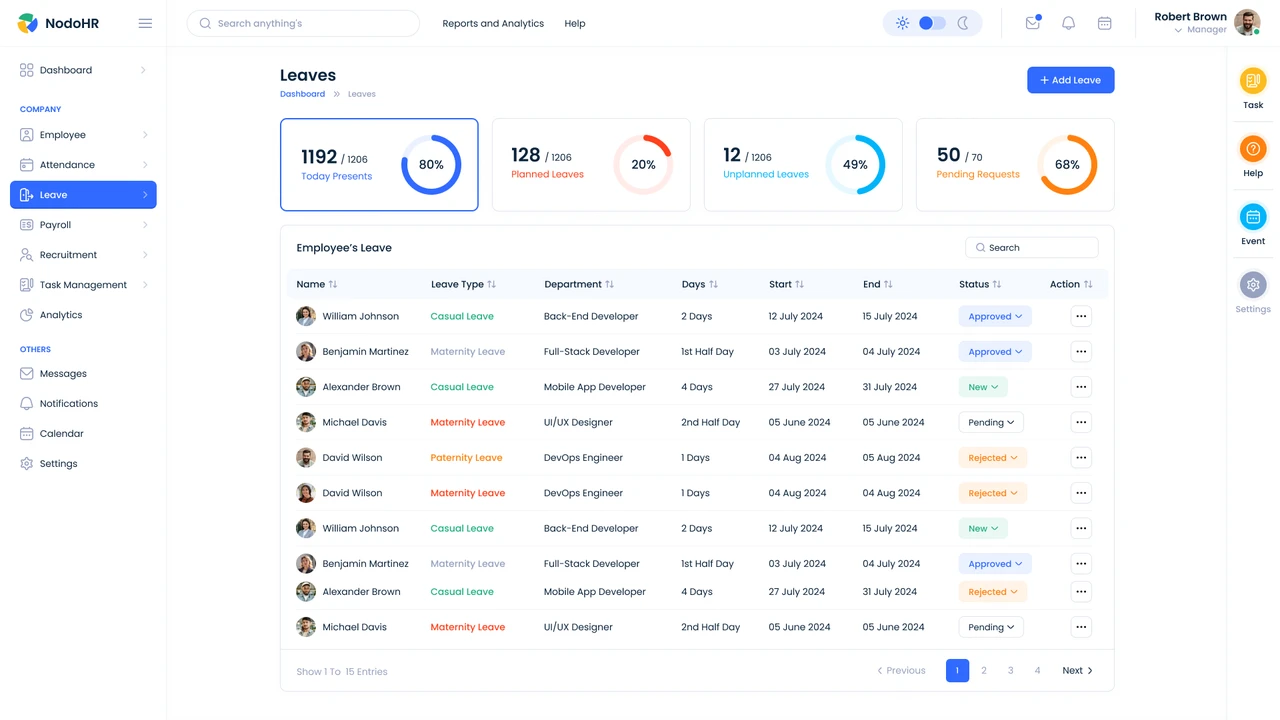Open New status dropdown for first Alexander Brown

pos(983,387)
